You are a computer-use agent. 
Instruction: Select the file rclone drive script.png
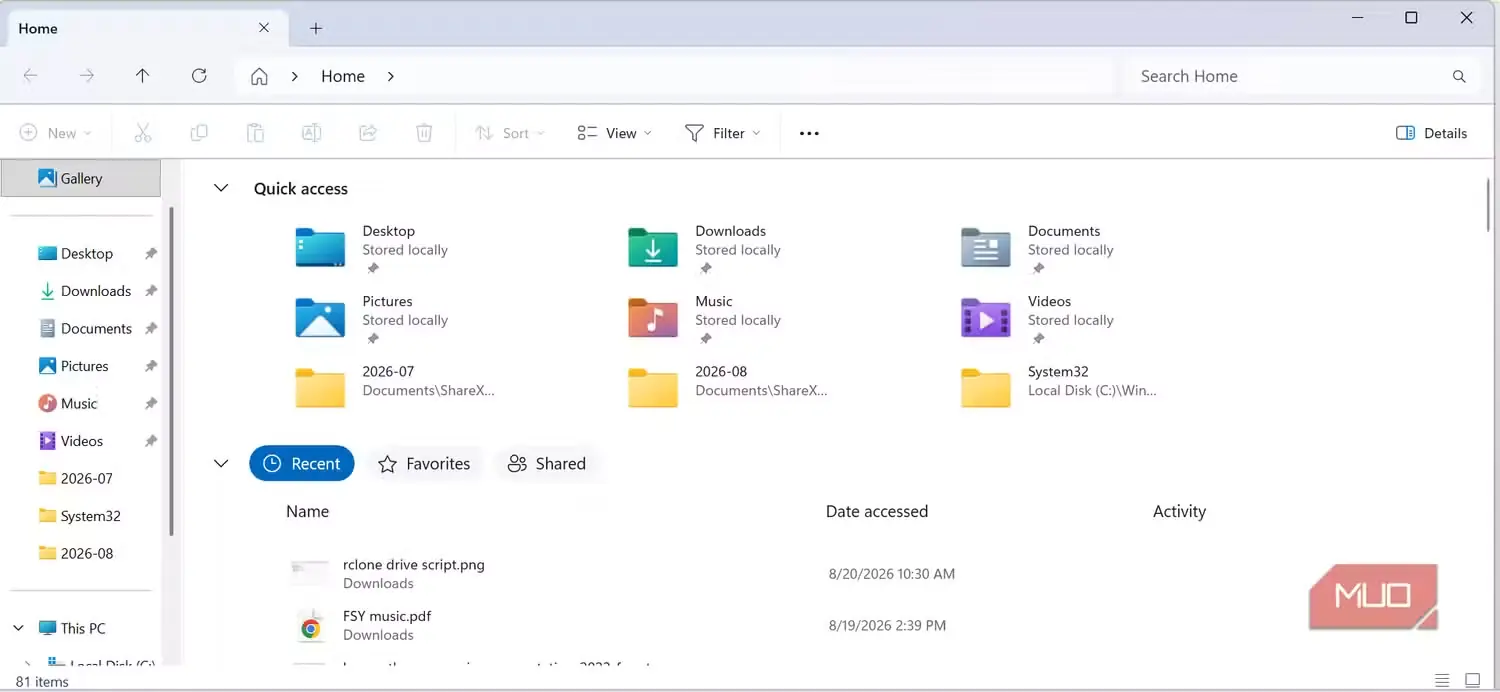[x=414, y=564]
